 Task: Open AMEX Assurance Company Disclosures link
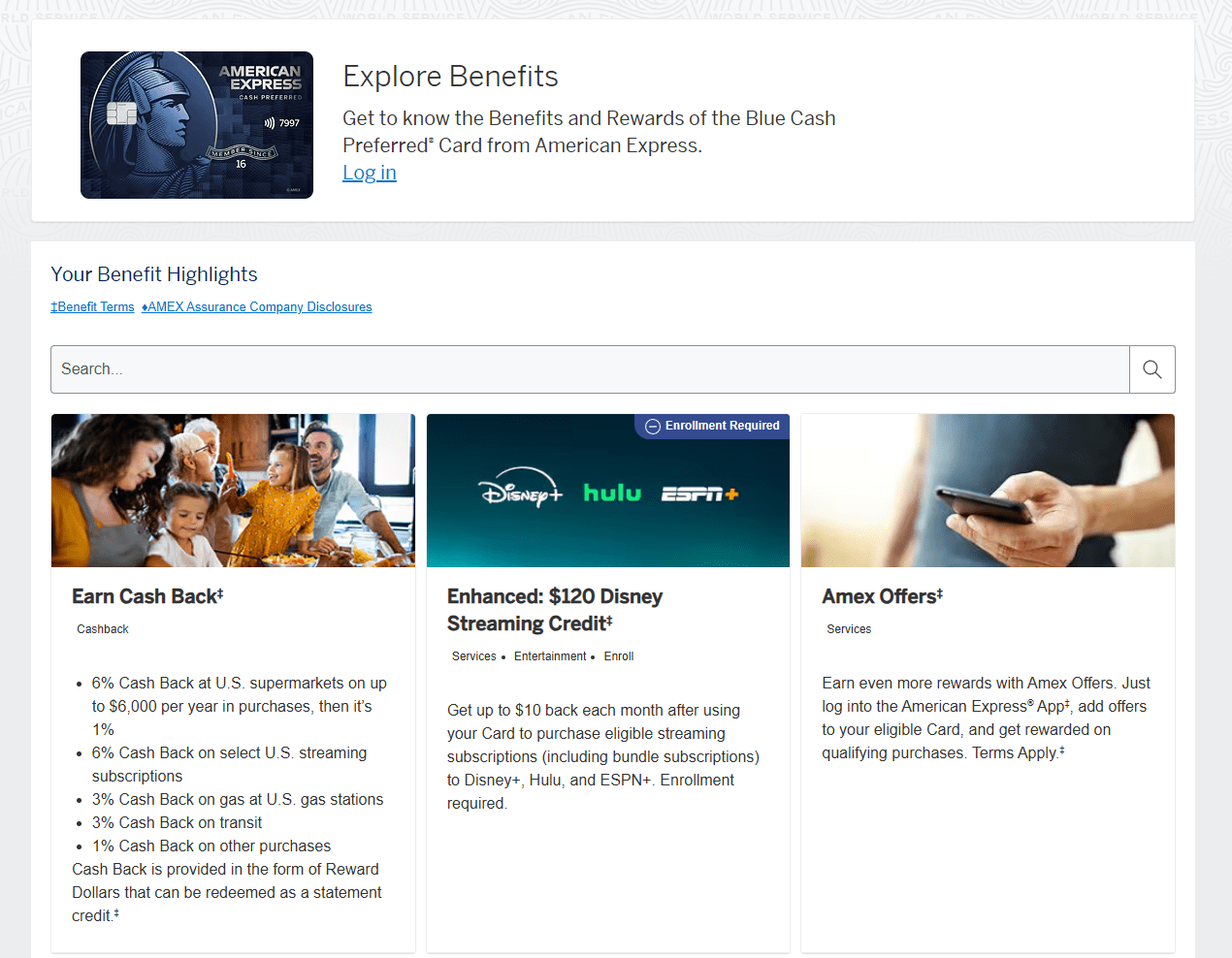click(x=257, y=306)
